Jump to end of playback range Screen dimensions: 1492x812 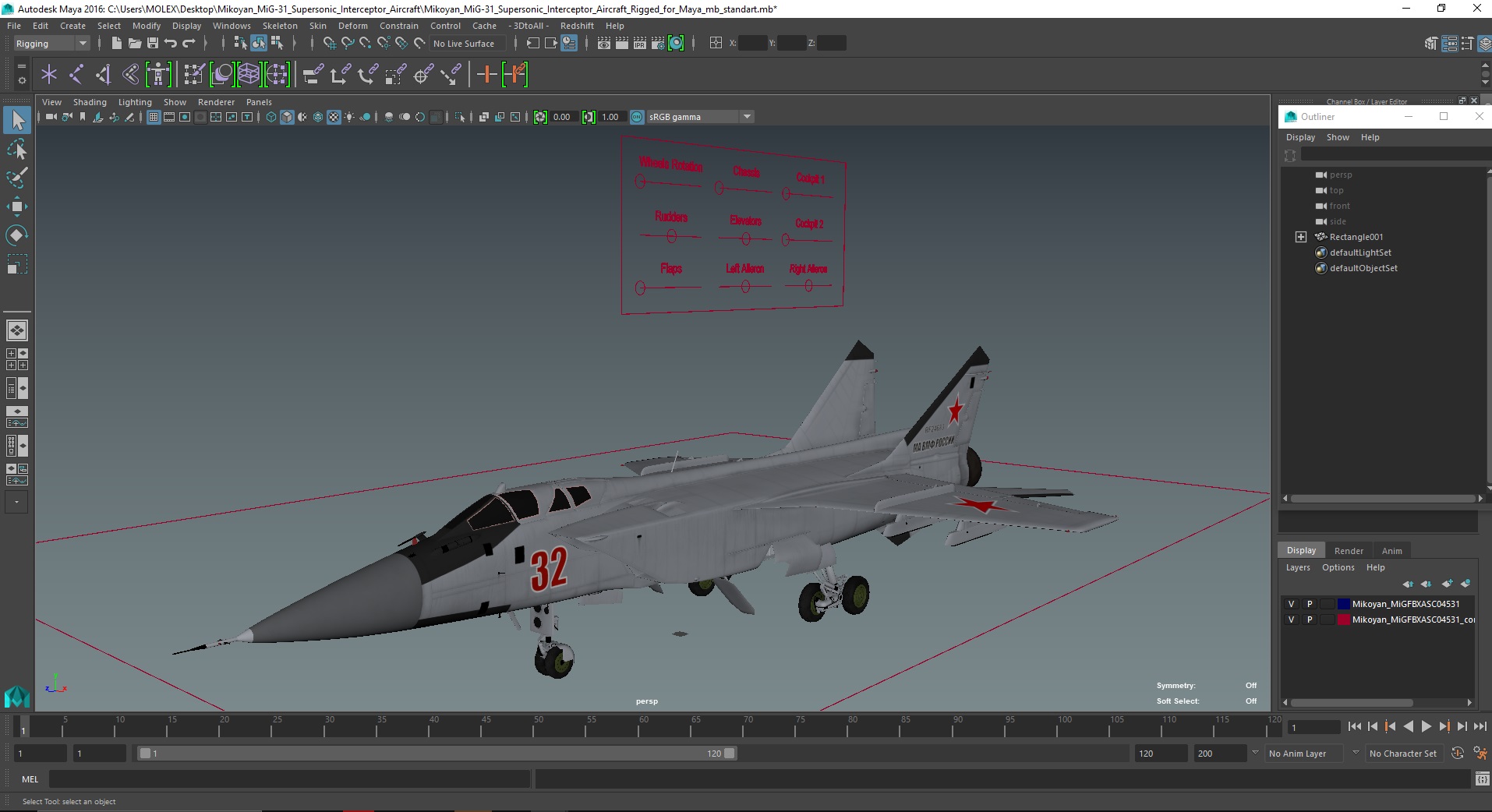point(1480,726)
